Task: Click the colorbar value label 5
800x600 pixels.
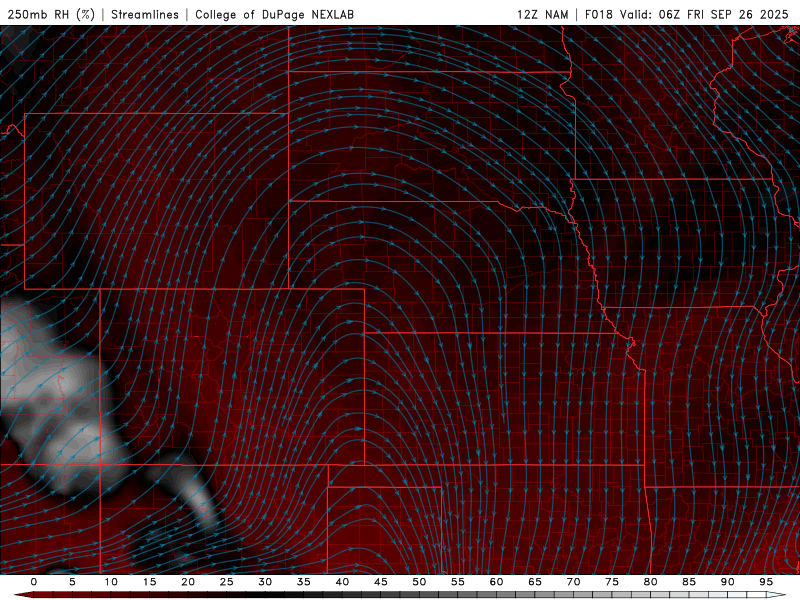Action: [72, 582]
